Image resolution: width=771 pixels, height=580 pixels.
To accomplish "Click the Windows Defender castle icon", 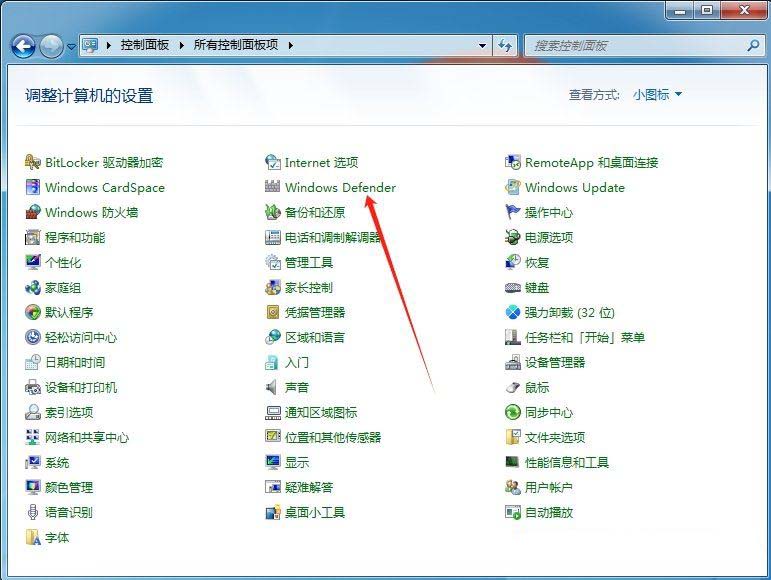I will [x=272, y=187].
